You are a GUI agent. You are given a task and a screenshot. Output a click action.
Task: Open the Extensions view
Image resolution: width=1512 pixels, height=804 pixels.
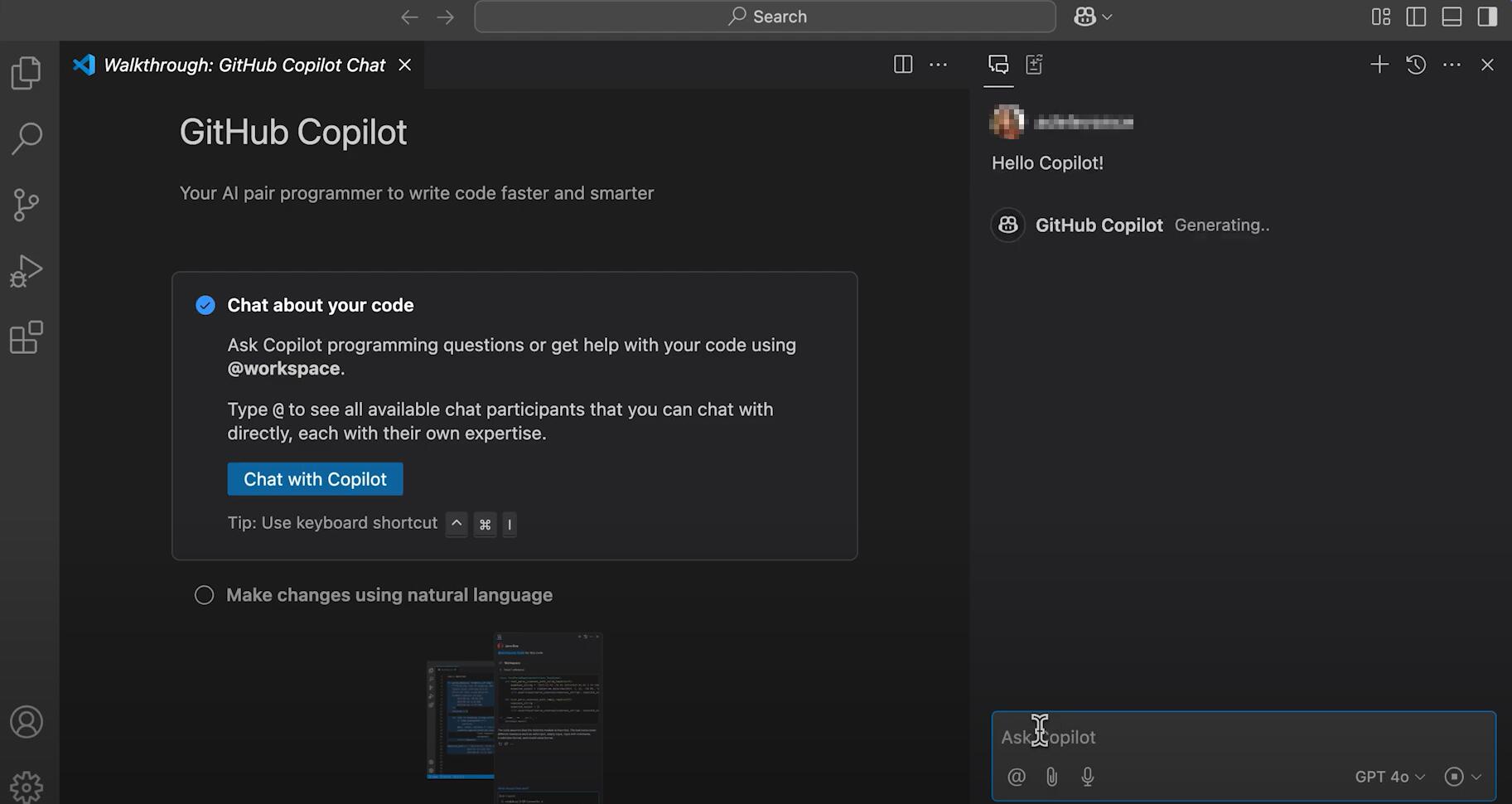coord(27,337)
